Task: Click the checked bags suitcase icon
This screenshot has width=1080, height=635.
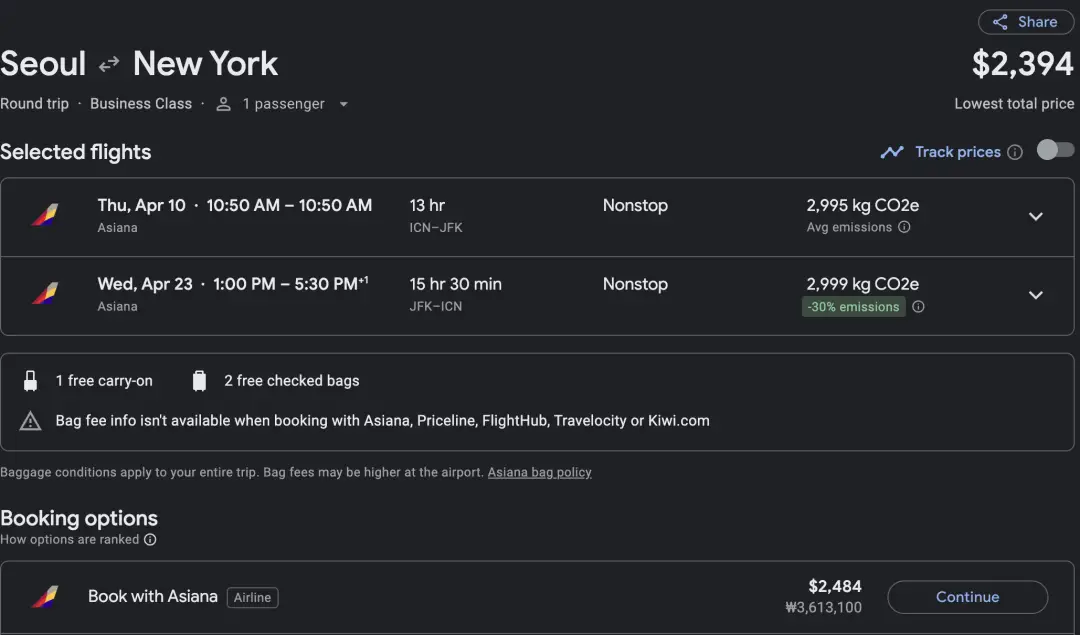Action: click(x=199, y=381)
